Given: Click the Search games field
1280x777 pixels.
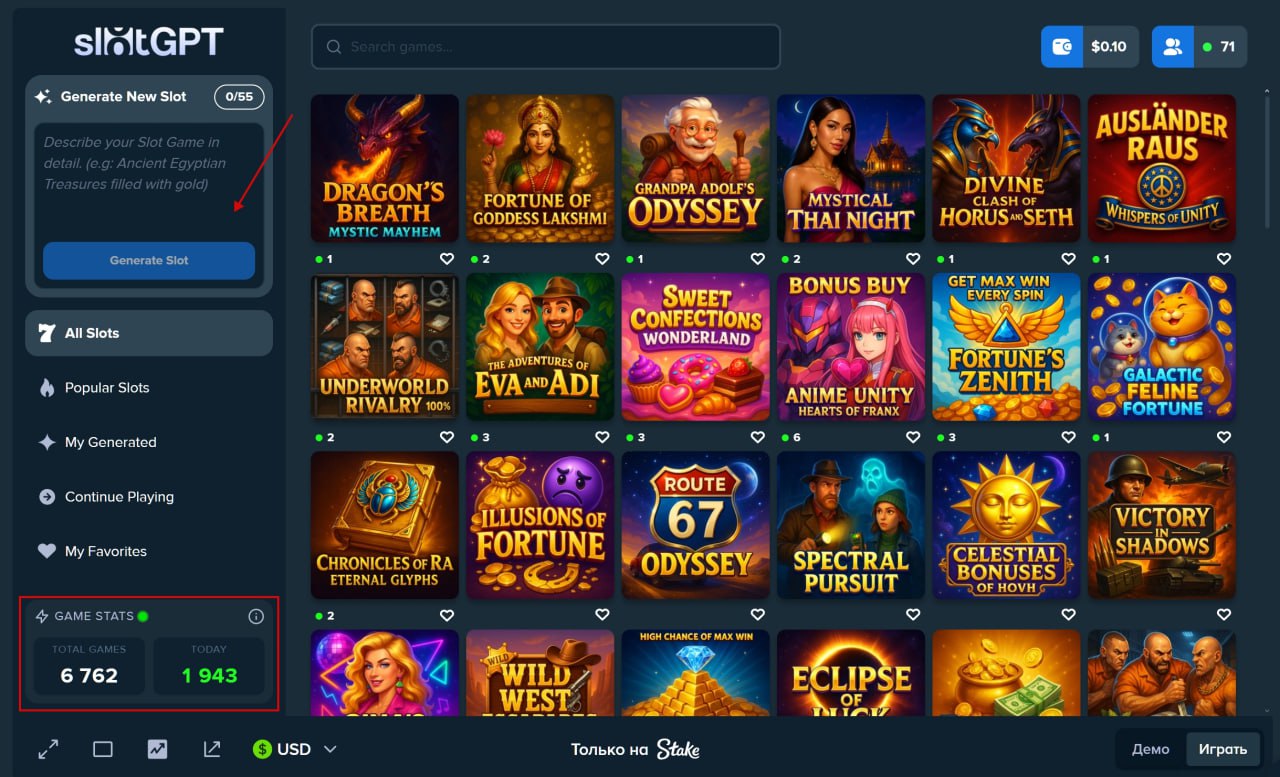Looking at the screenshot, I should [x=546, y=47].
